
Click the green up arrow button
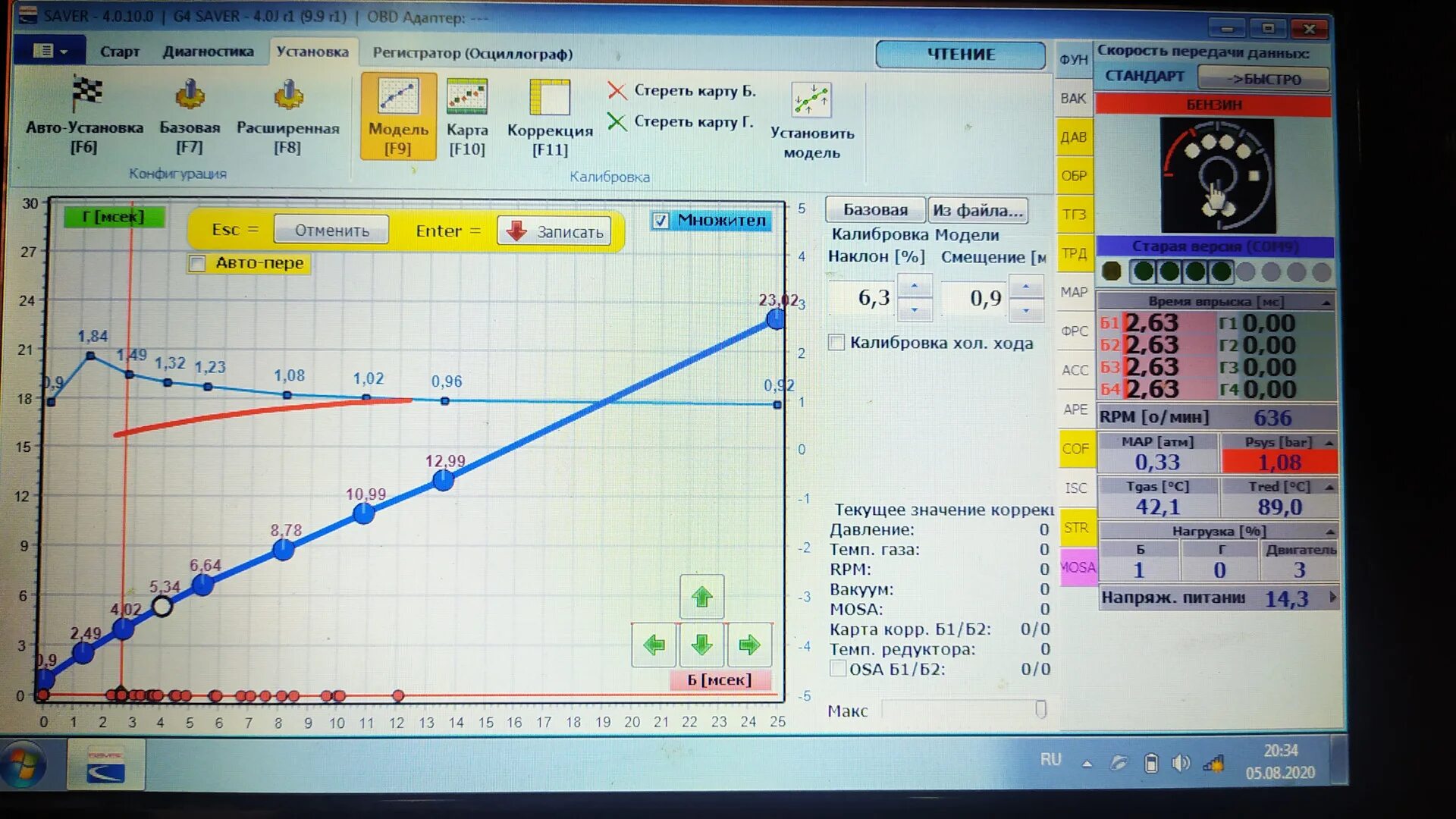[701, 597]
